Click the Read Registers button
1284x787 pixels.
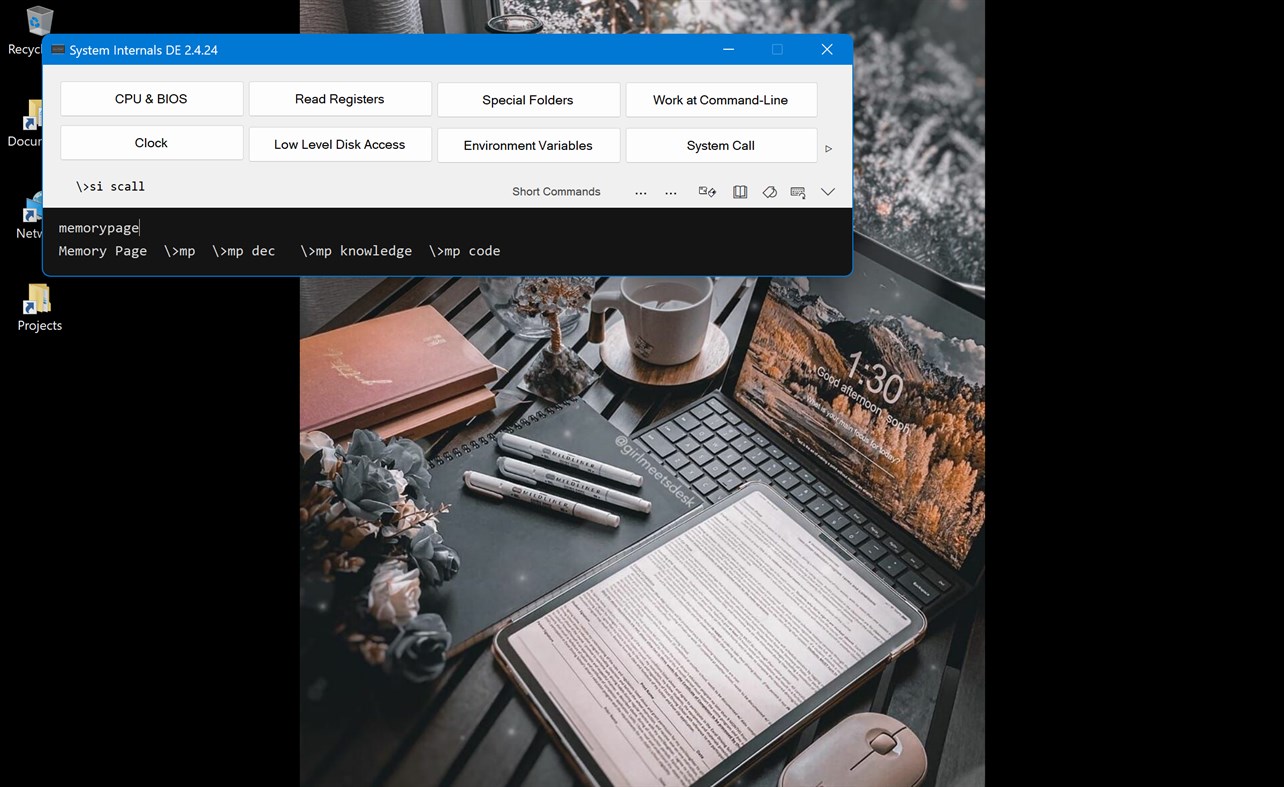[x=340, y=99]
